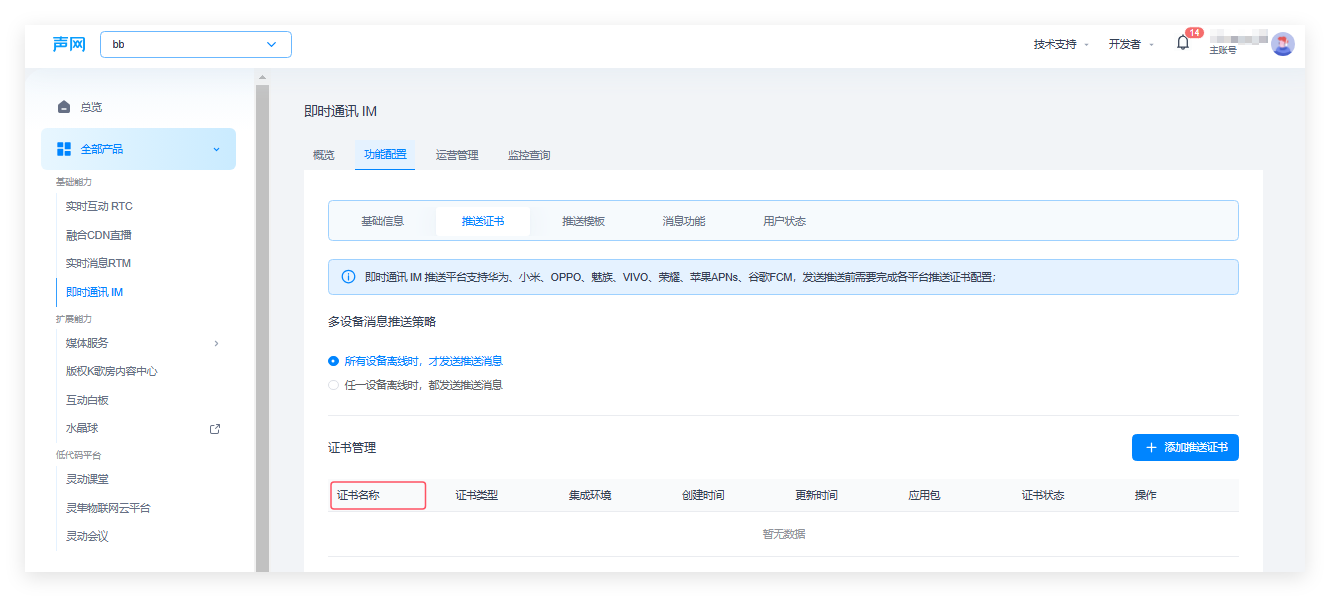Open the bb project dropdown
Screen dimensions: 1330x597
196,44
